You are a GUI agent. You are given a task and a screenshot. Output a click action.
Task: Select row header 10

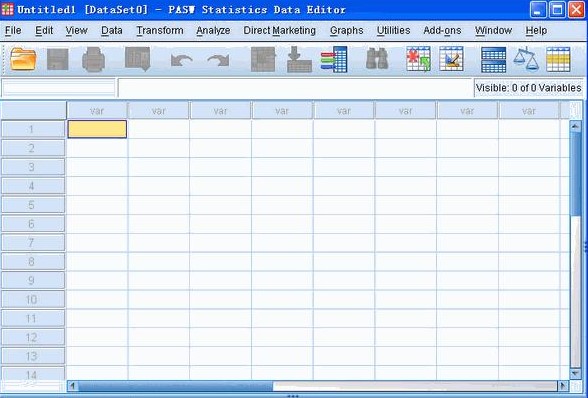tap(33, 299)
